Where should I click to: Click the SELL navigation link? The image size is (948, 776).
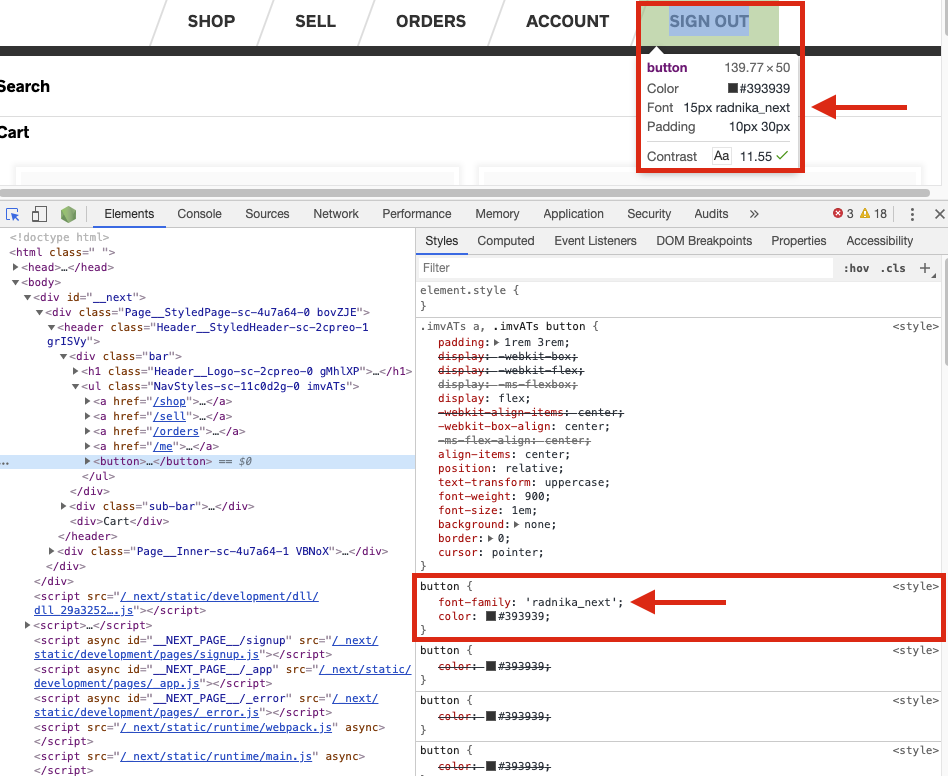[x=315, y=21]
